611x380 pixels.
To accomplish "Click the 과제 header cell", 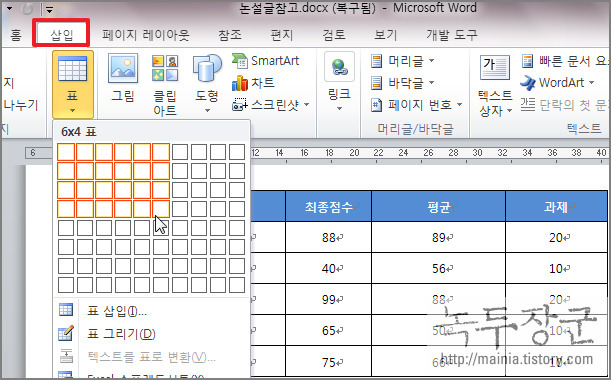I will point(556,206).
